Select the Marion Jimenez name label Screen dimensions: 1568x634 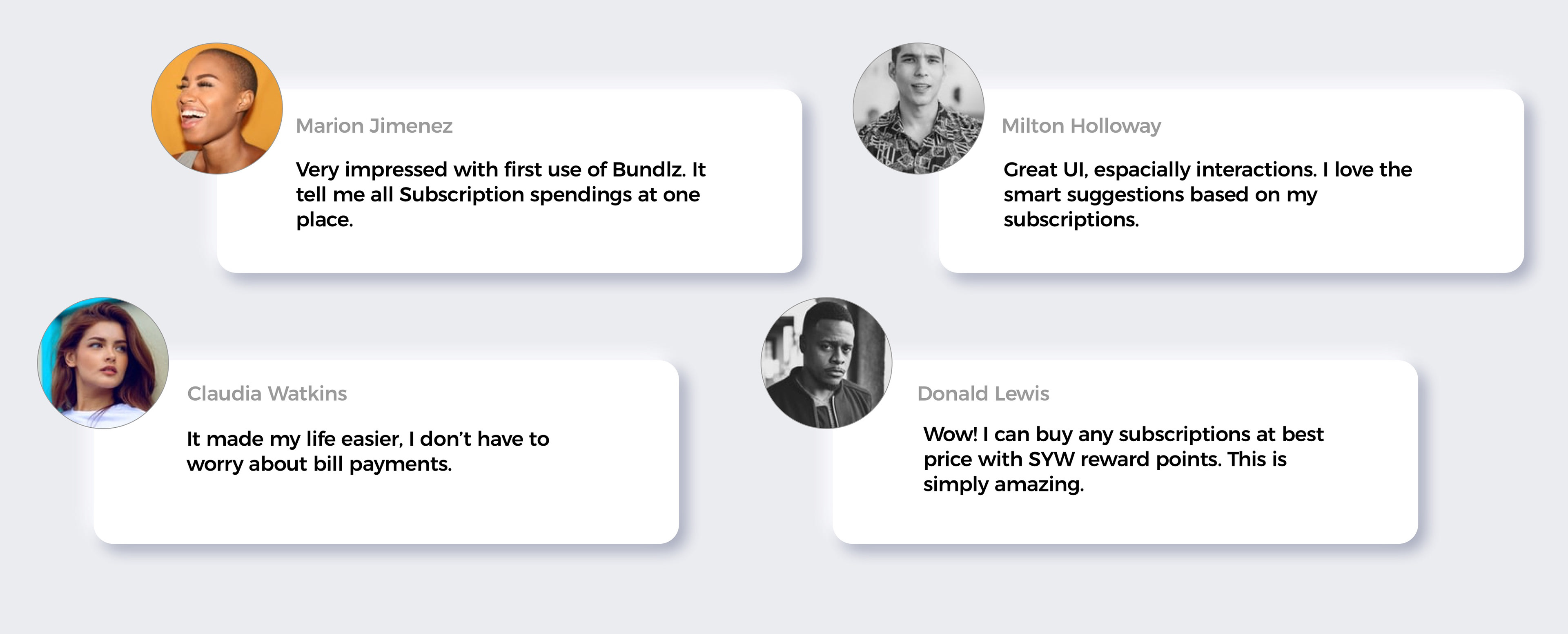point(374,126)
